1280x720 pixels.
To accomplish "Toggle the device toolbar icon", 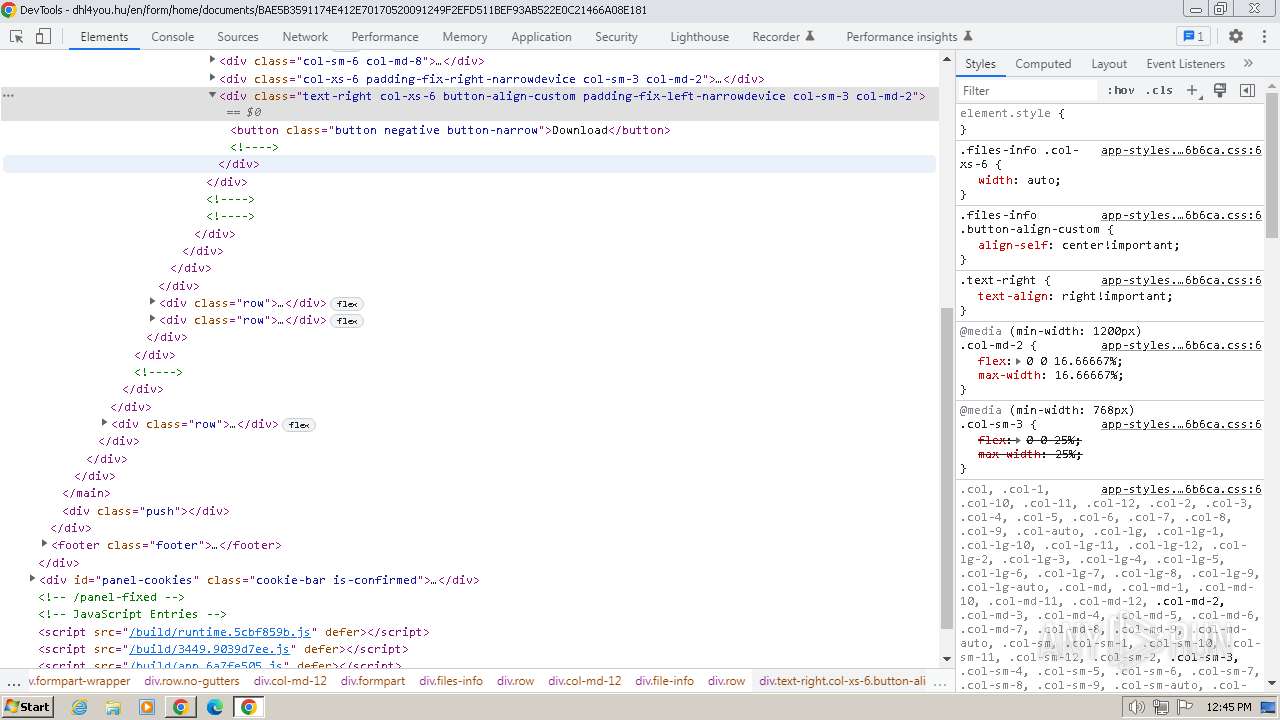I will pos(43,36).
